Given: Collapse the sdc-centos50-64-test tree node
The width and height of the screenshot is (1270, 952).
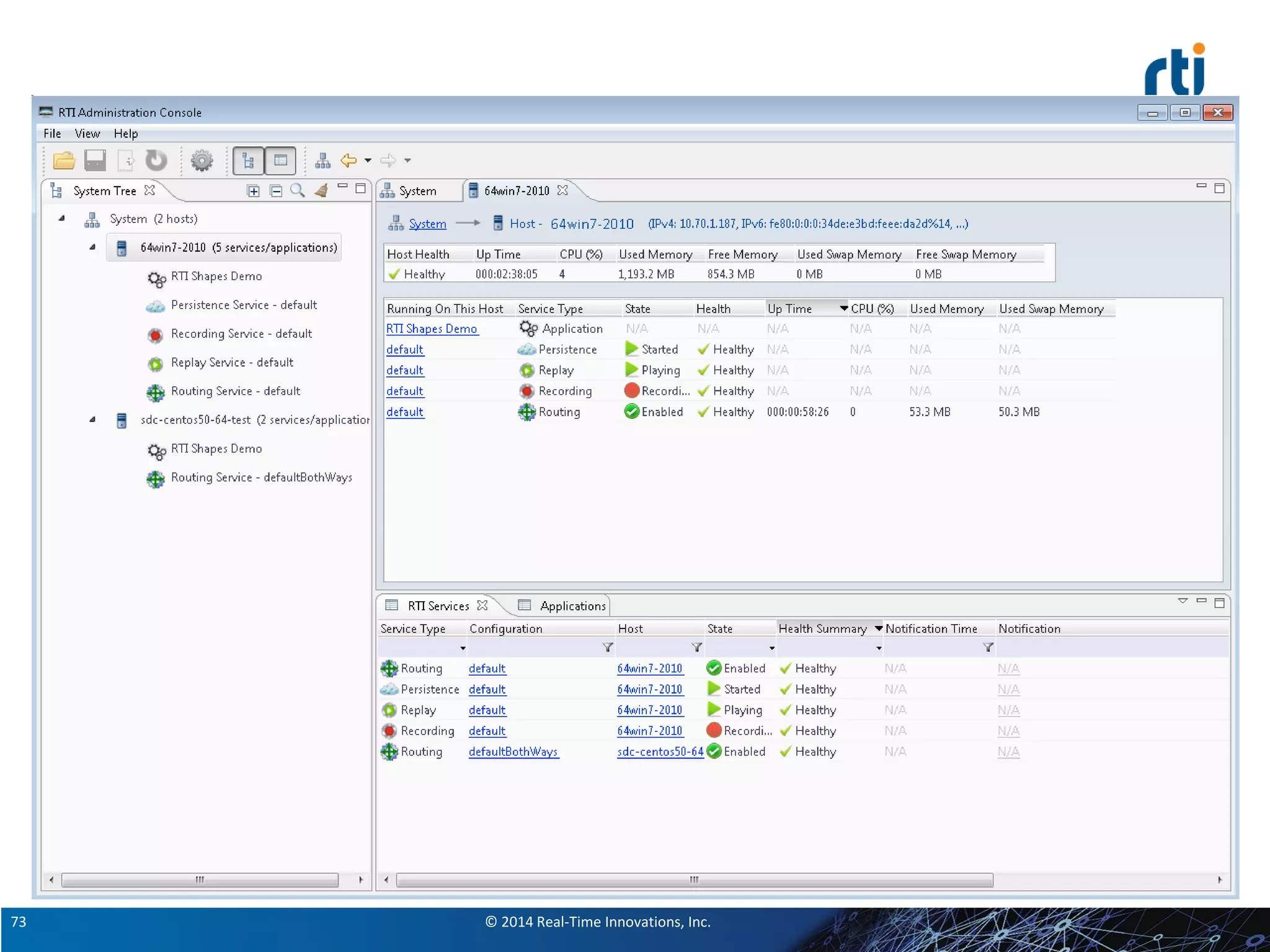Looking at the screenshot, I should click(92, 420).
